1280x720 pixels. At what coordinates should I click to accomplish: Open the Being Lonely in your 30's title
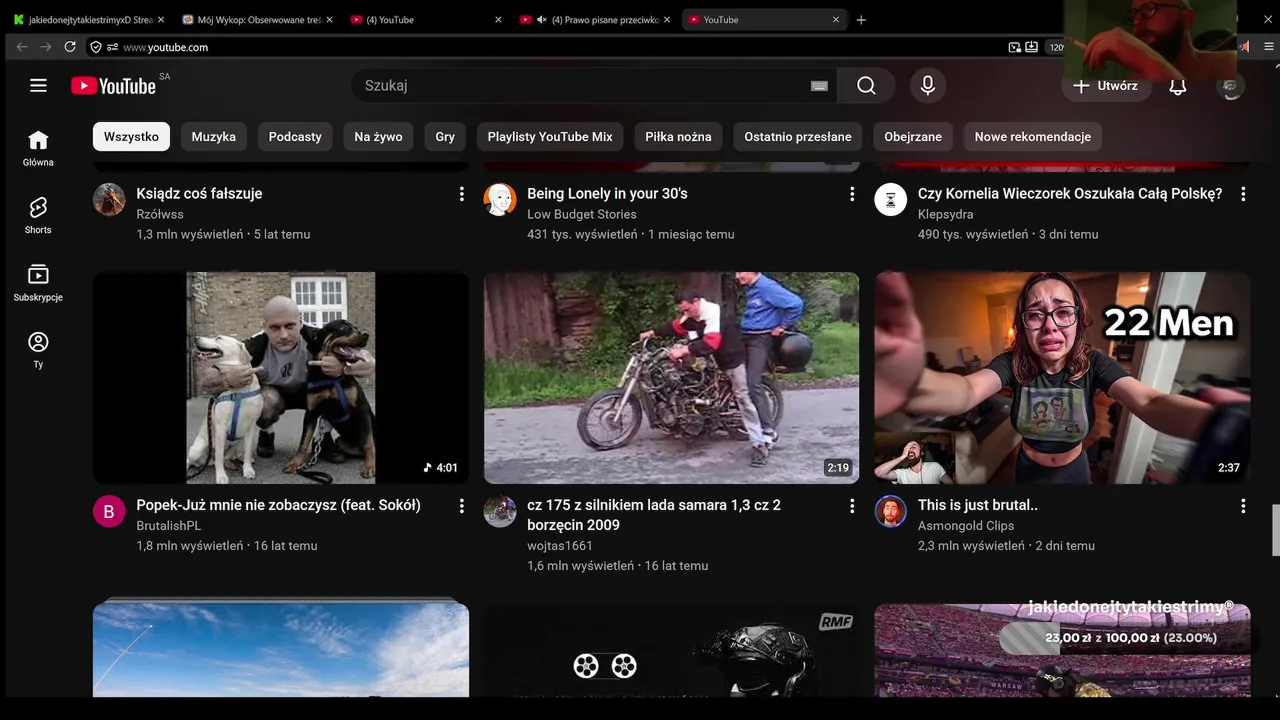[x=607, y=194]
